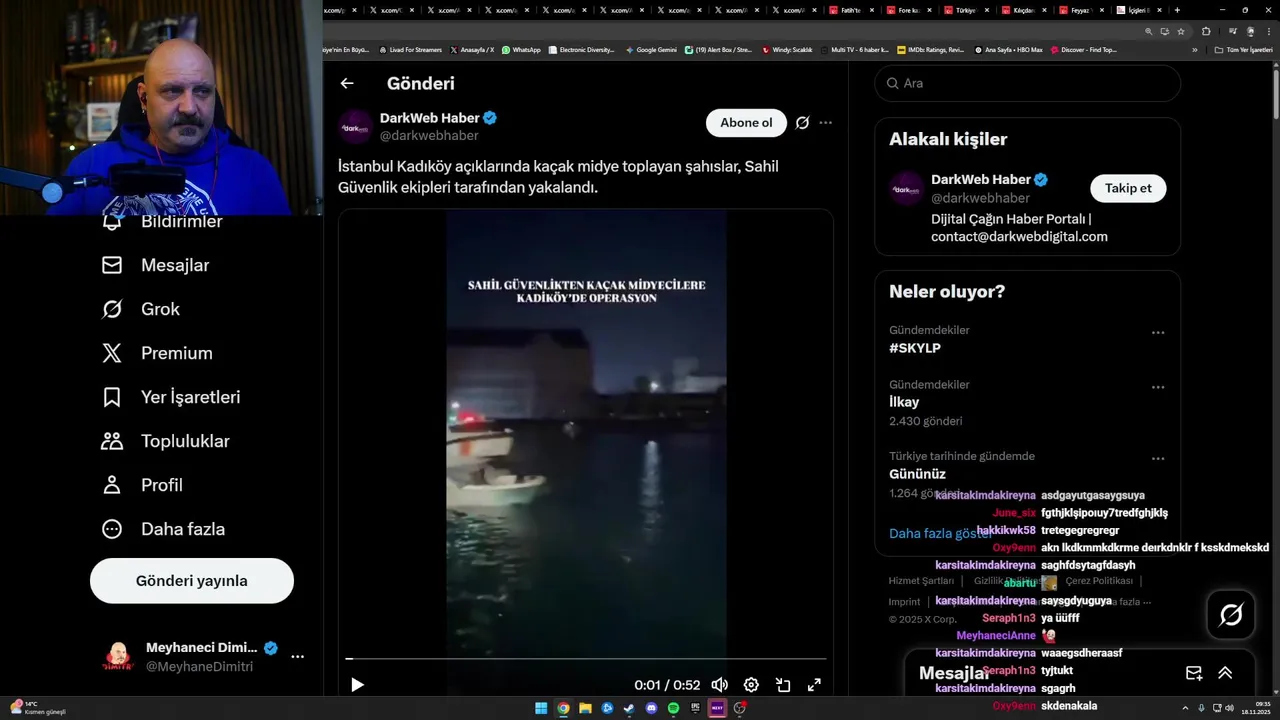The height and width of the screenshot is (720, 1280).
Task: Open File Explorer from the taskbar
Action: pos(585,708)
